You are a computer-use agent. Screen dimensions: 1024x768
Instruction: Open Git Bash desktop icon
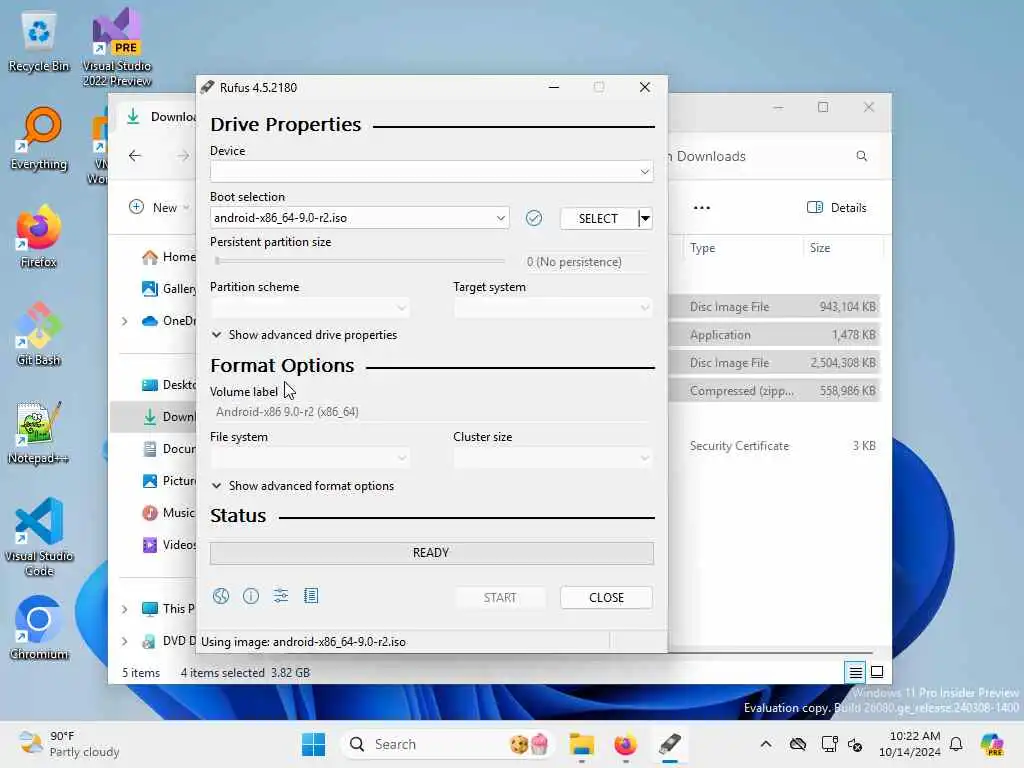[x=39, y=334]
